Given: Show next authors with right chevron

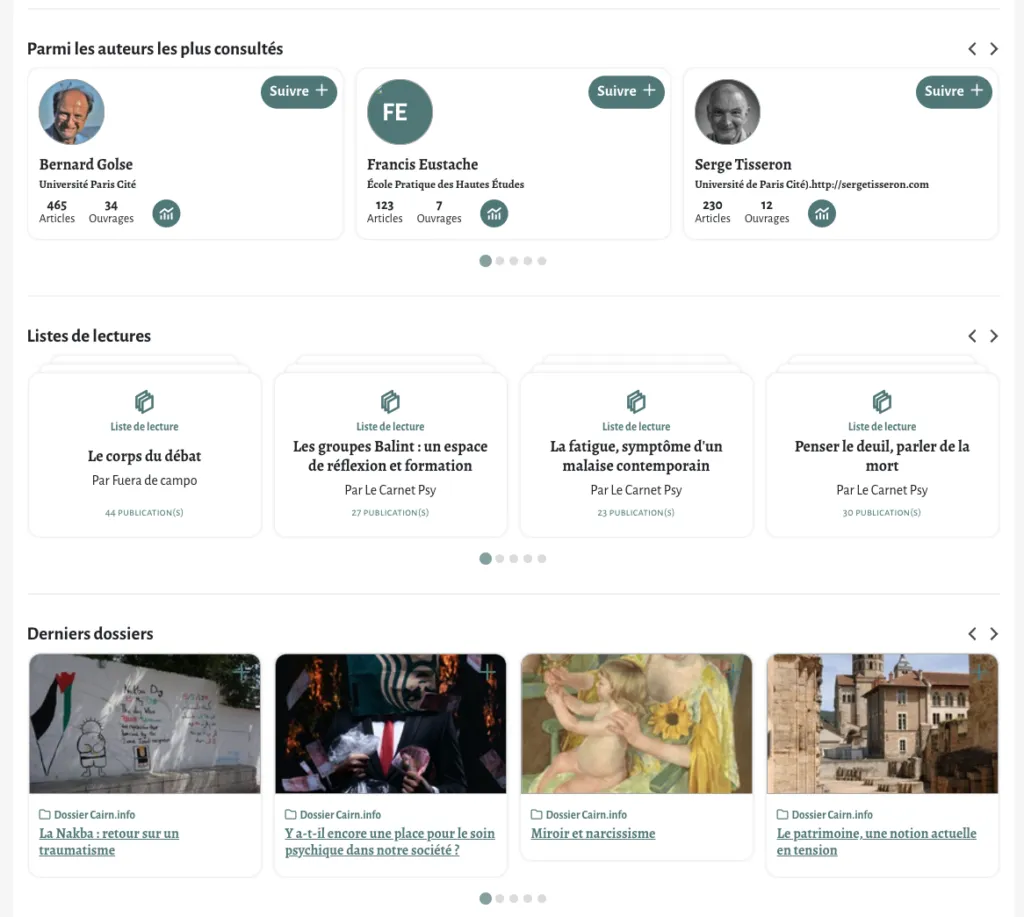Looking at the screenshot, I should (994, 49).
